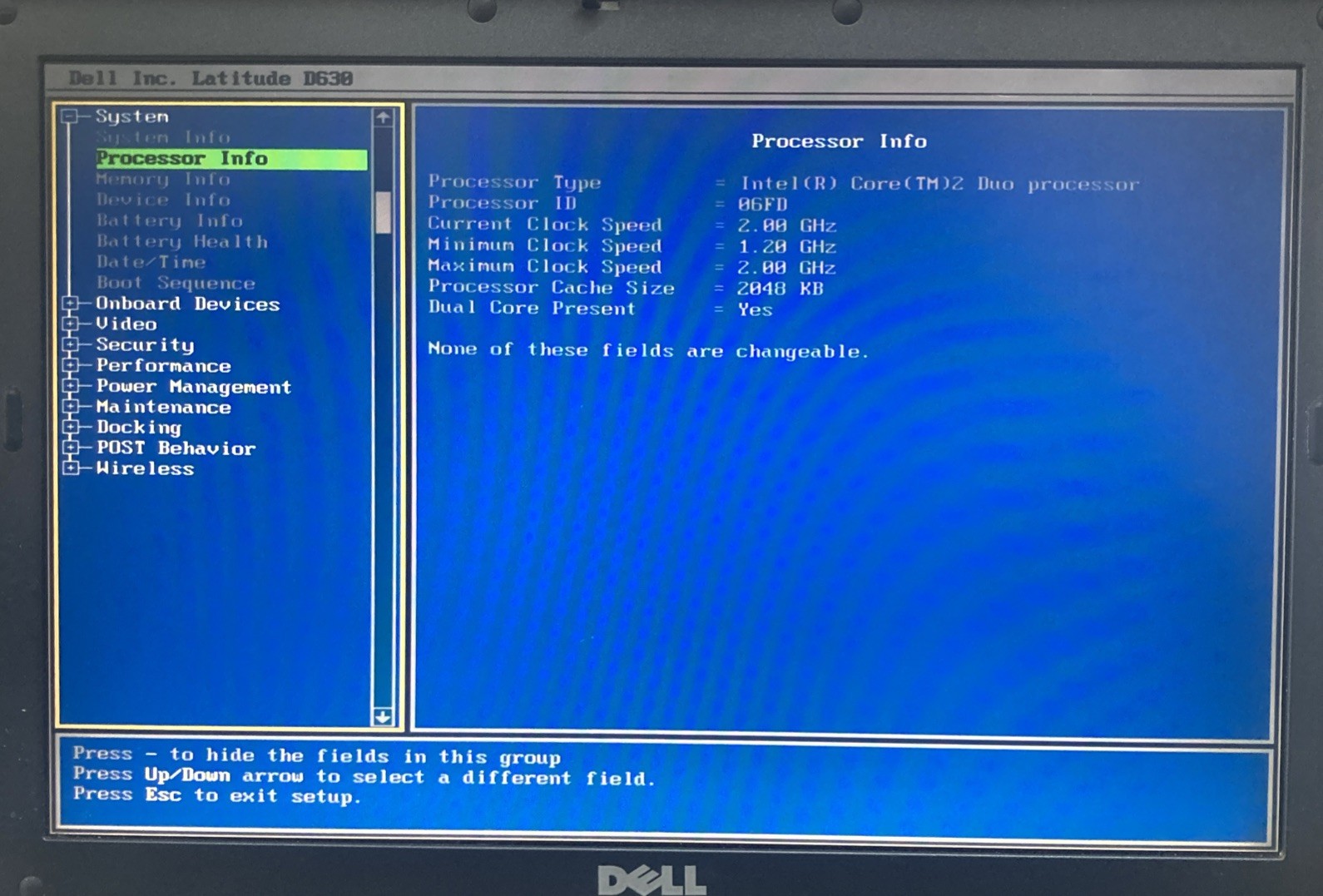The height and width of the screenshot is (896, 1323).
Task: Click the Processor Type value Intel Core2 Duo
Action: [939, 184]
